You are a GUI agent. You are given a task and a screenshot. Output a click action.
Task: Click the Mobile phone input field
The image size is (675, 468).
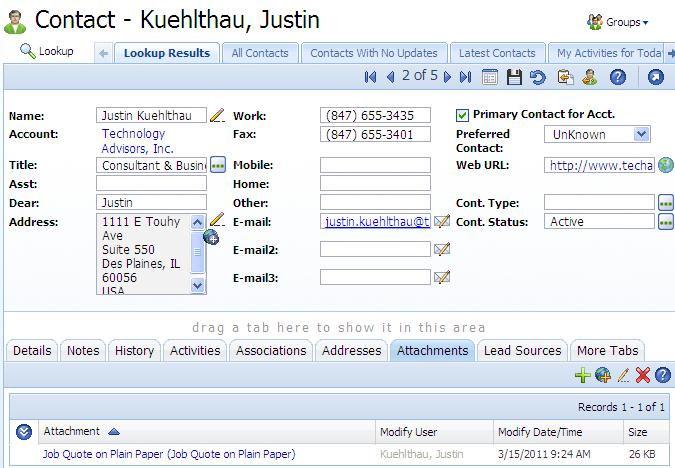pos(375,165)
